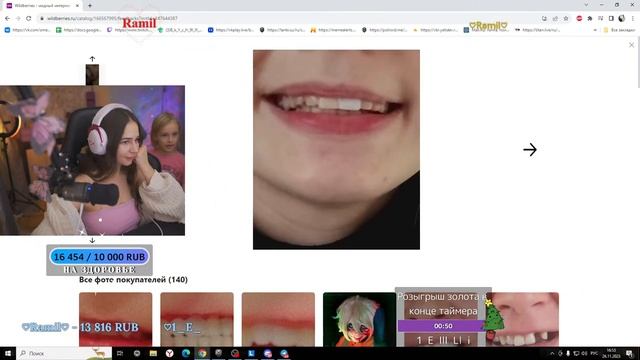
Task: Expand the tab search chevron
Action: click(587, 5)
